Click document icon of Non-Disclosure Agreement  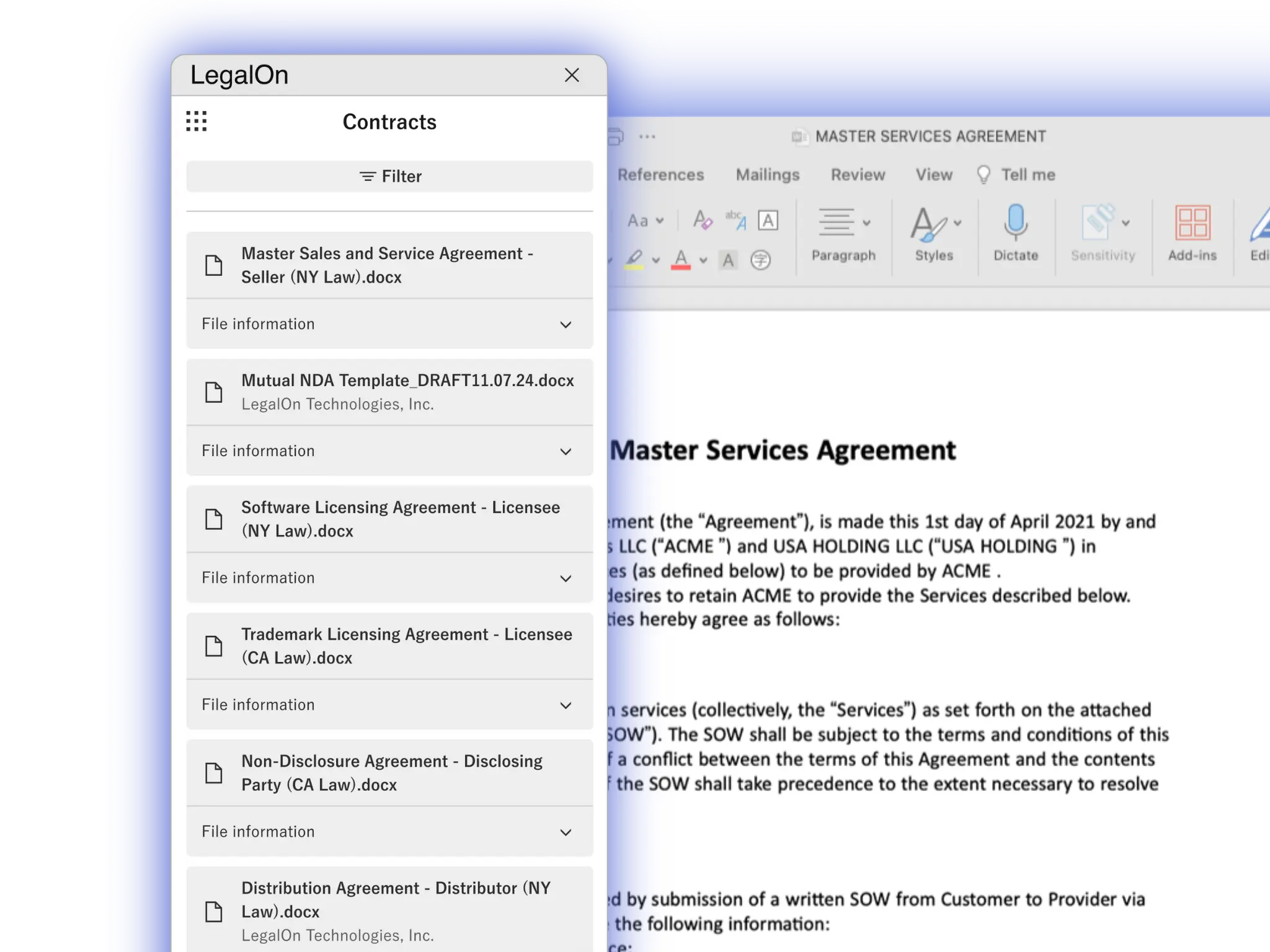click(x=214, y=773)
